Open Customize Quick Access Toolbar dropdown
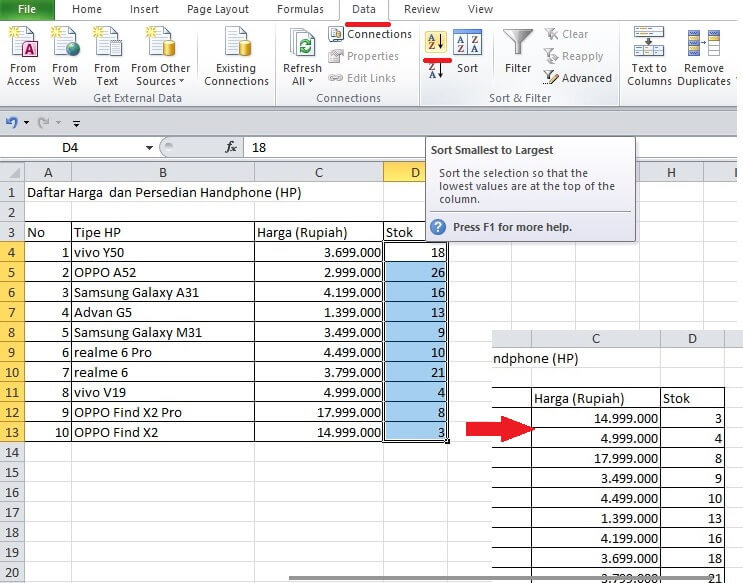 pos(76,123)
